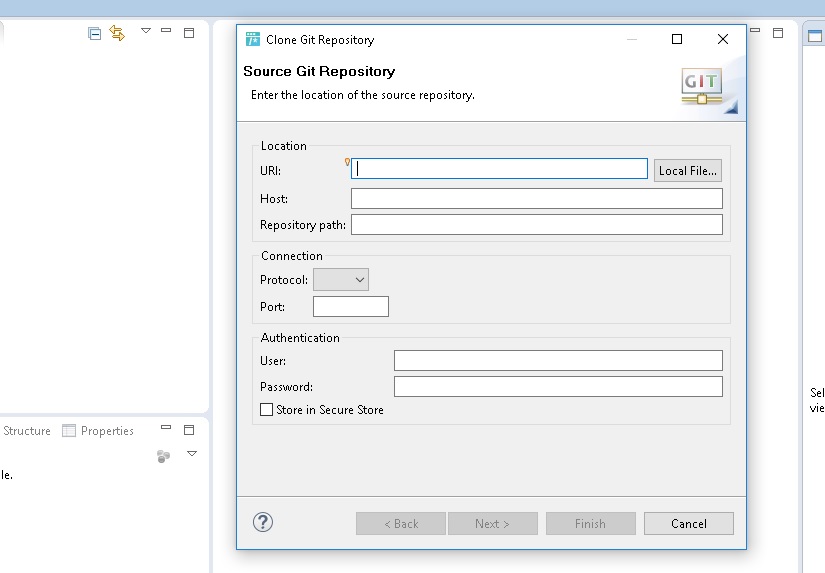Screen dimensions: 825x573
Task: Maximize the Clone Git Repository dialog
Action: coord(677,39)
